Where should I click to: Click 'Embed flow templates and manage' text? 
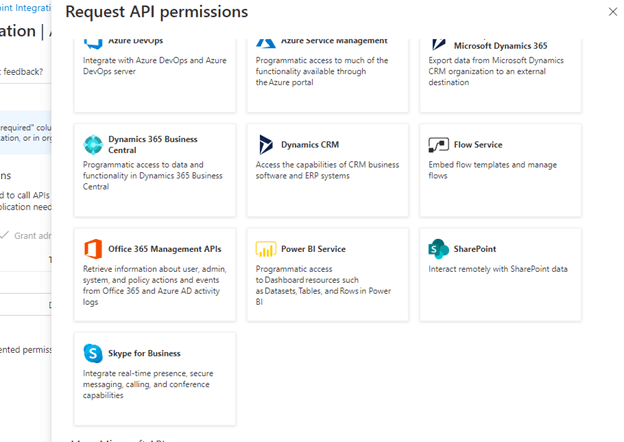click(x=493, y=165)
